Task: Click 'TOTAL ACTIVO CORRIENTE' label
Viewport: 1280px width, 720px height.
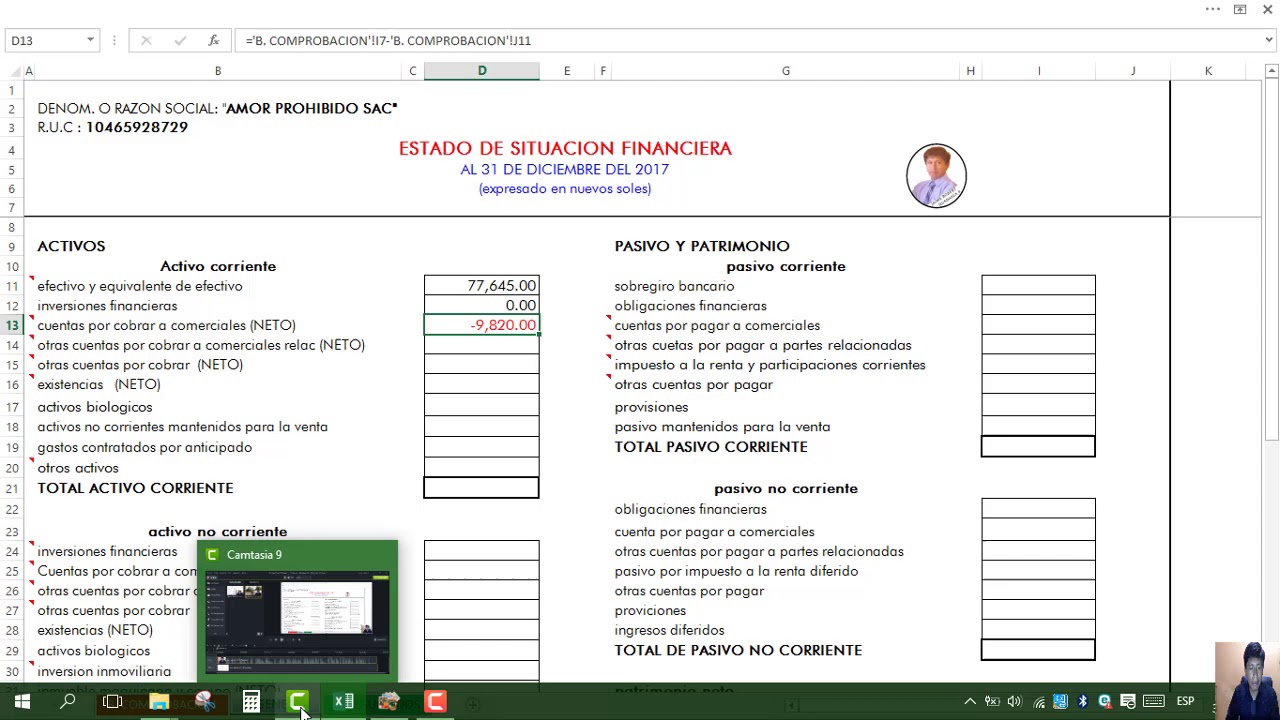Action: coord(135,488)
